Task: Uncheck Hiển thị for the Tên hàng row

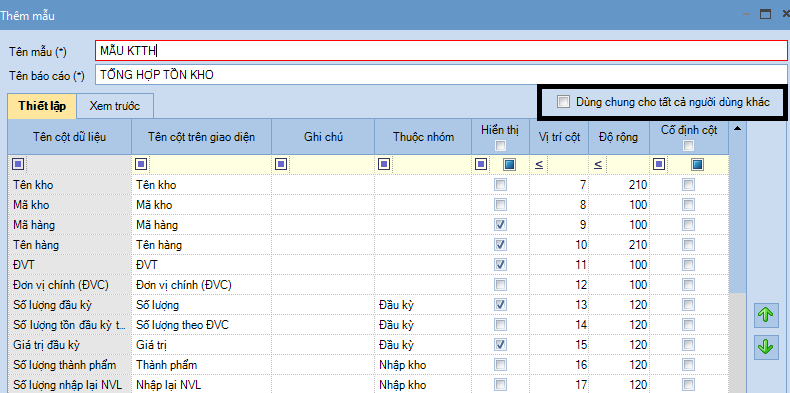Action: 500,245
